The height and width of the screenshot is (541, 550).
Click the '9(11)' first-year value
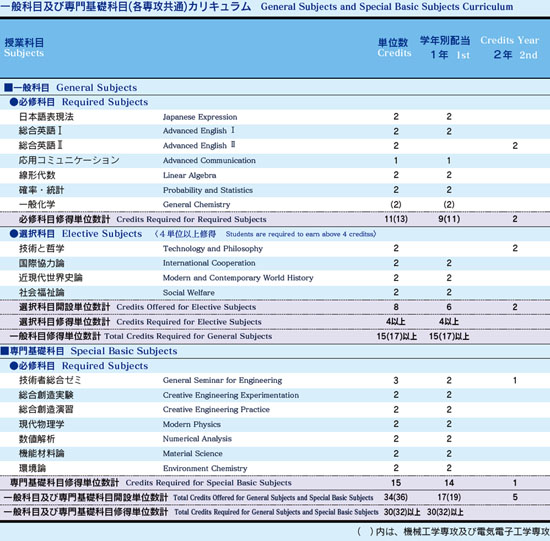449,219
